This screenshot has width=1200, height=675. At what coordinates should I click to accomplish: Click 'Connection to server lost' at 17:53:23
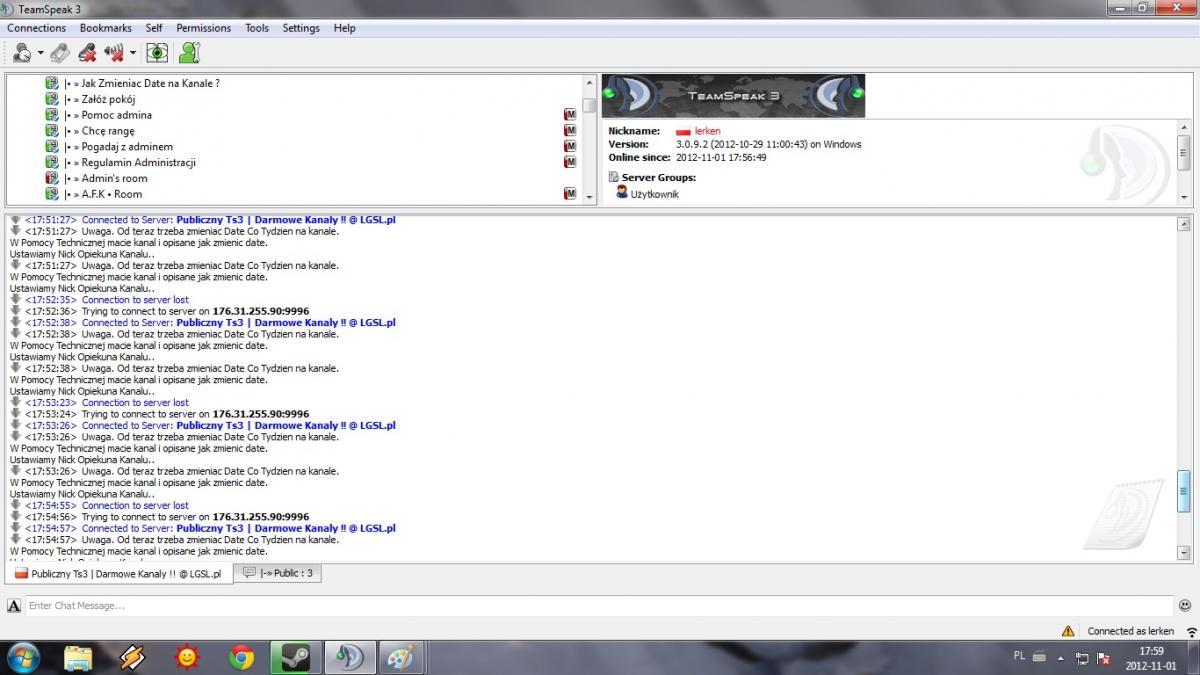click(x=135, y=403)
